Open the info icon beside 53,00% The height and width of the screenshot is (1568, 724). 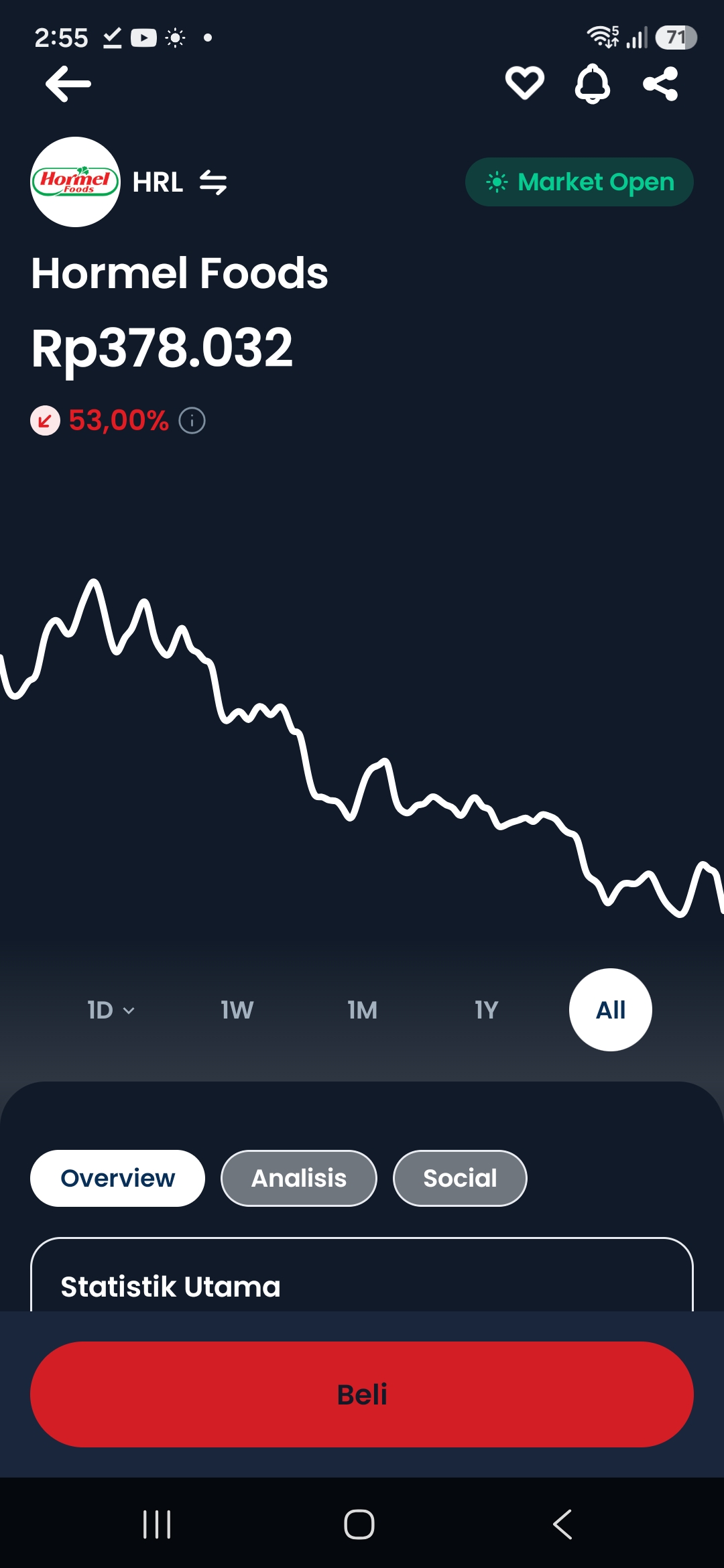pos(192,421)
